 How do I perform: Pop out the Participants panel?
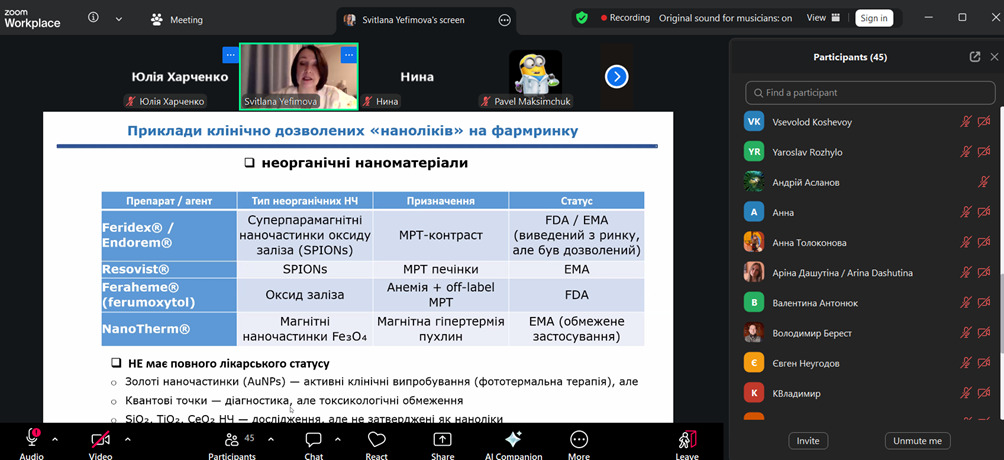pos(975,57)
